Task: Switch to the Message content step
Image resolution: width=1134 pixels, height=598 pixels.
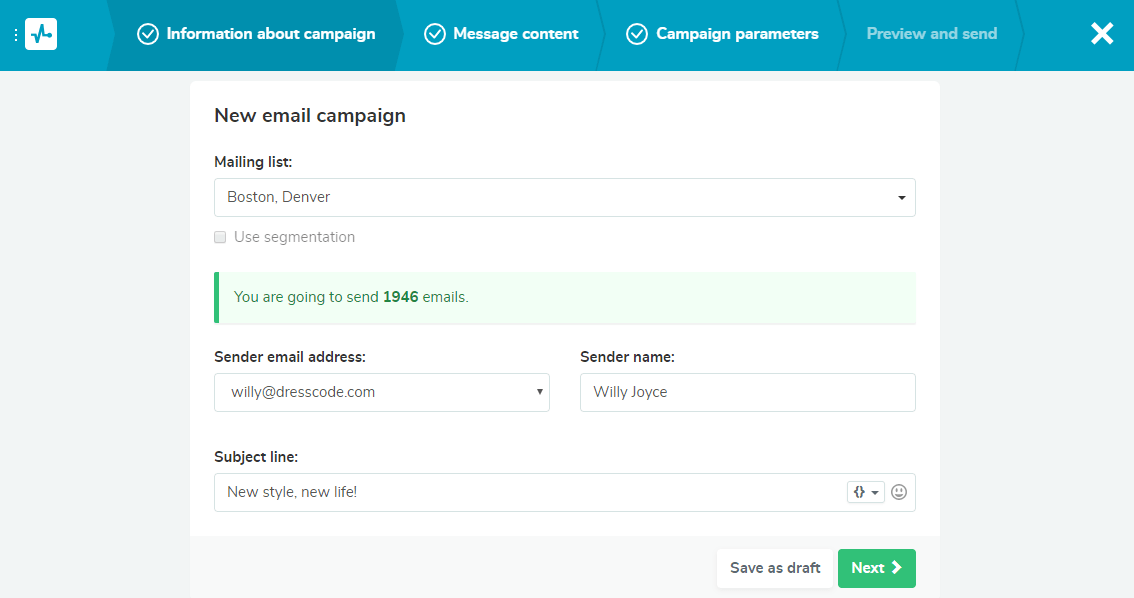Action: pyautogui.click(x=515, y=33)
